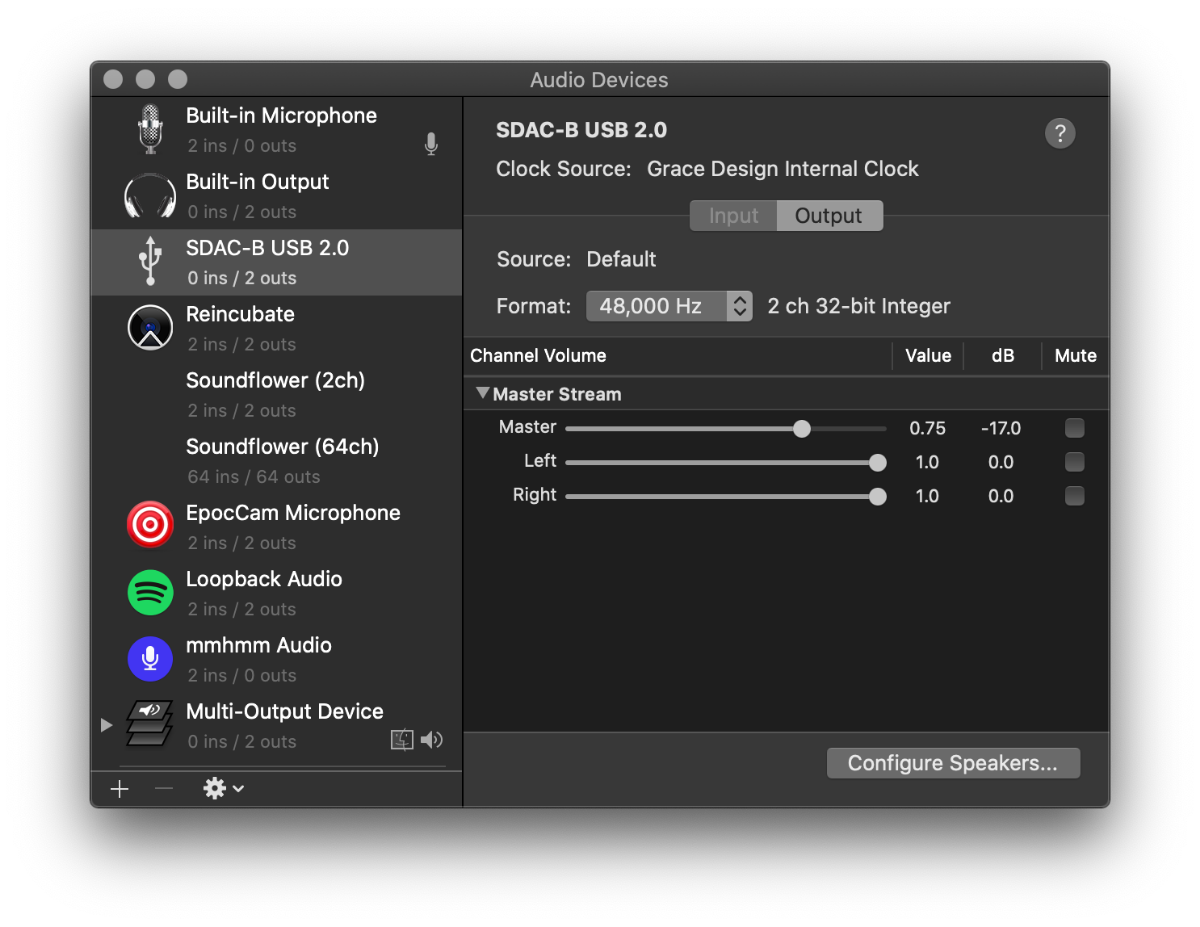Image resolution: width=1200 pixels, height=927 pixels.
Task: Click the Left channel value 1.0
Action: pyautogui.click(x=927, y=462)
